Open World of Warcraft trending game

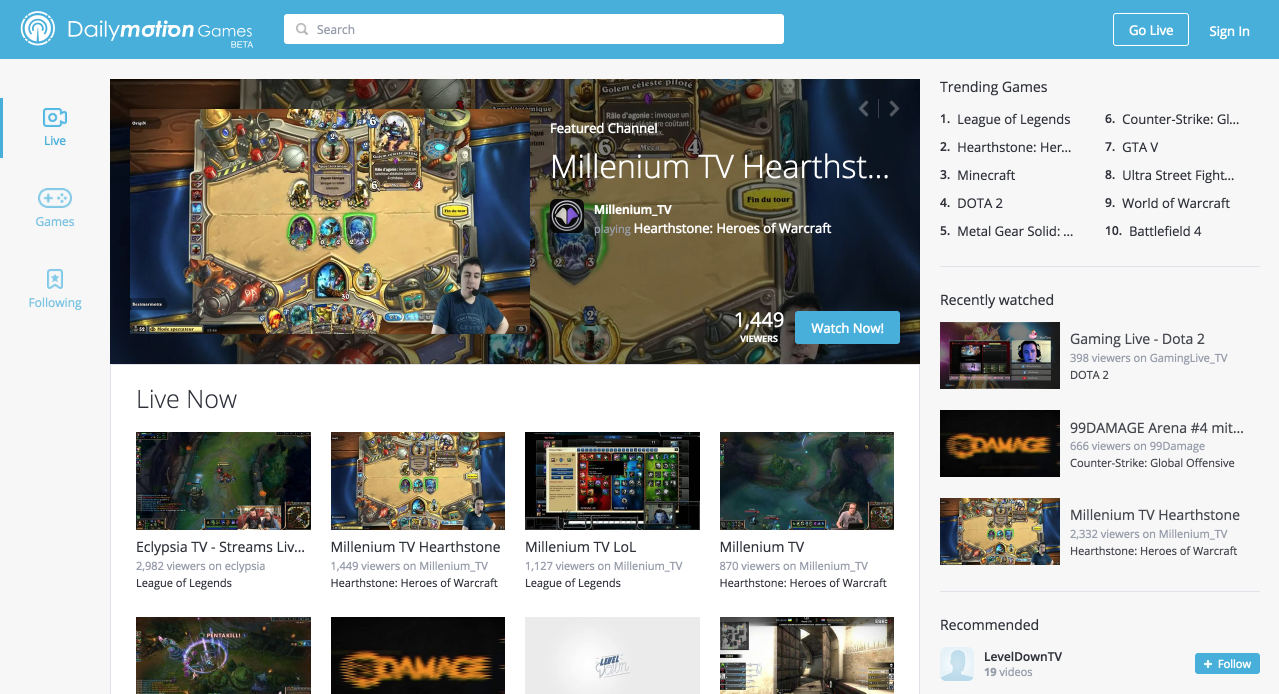tap(1176, 203)
